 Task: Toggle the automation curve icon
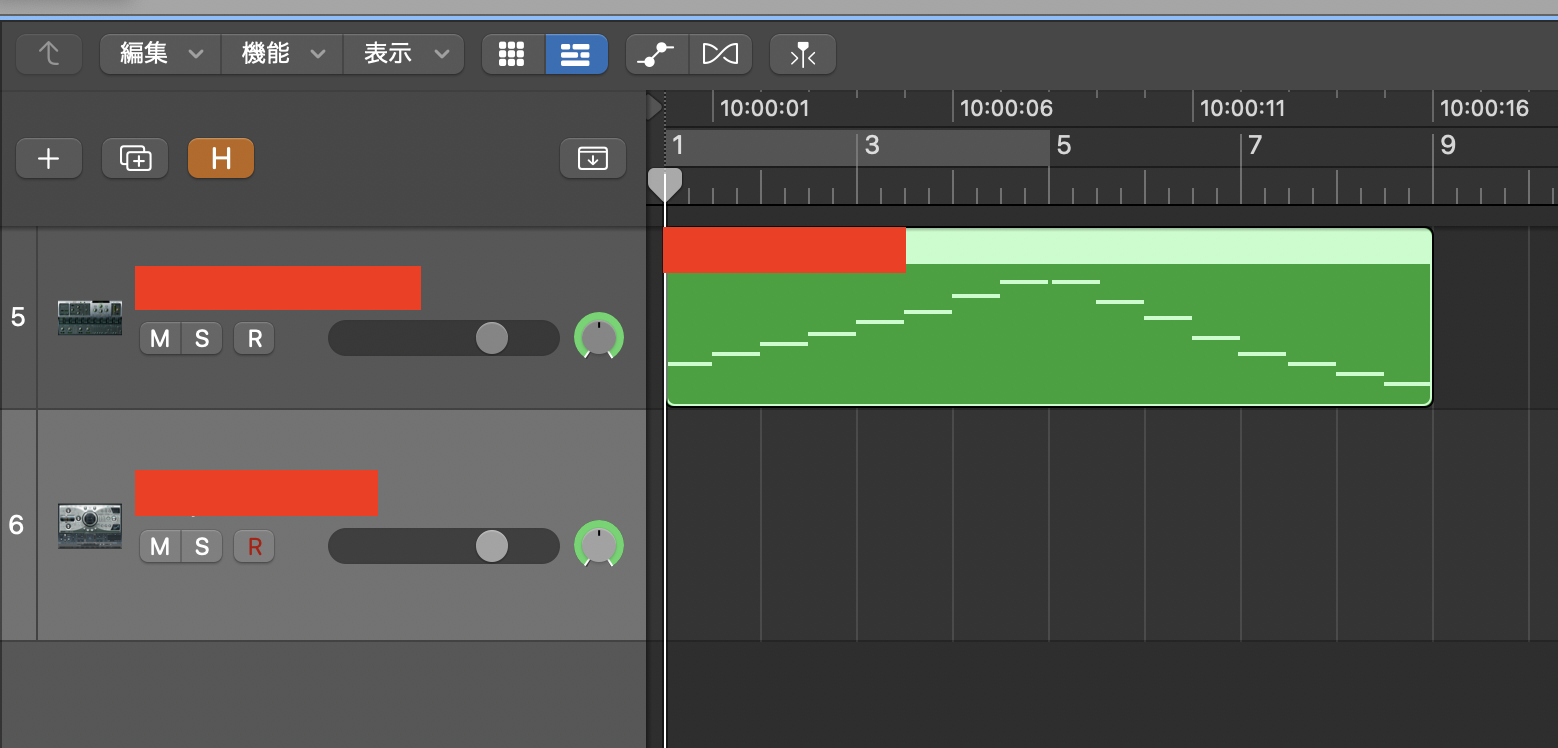[x=657, y=54]
